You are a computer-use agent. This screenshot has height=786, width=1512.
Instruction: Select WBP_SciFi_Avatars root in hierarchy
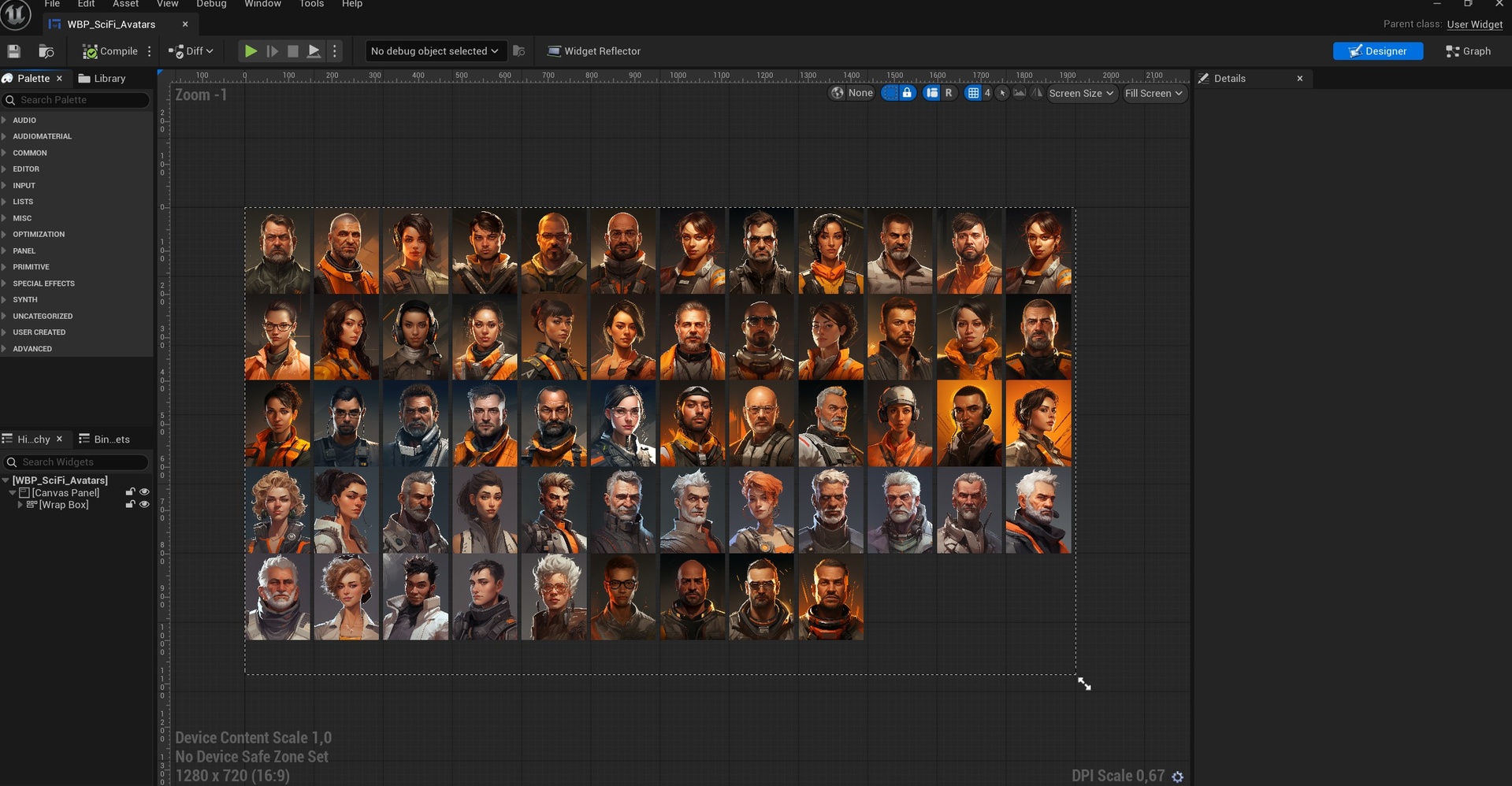[x=60, y=480]
